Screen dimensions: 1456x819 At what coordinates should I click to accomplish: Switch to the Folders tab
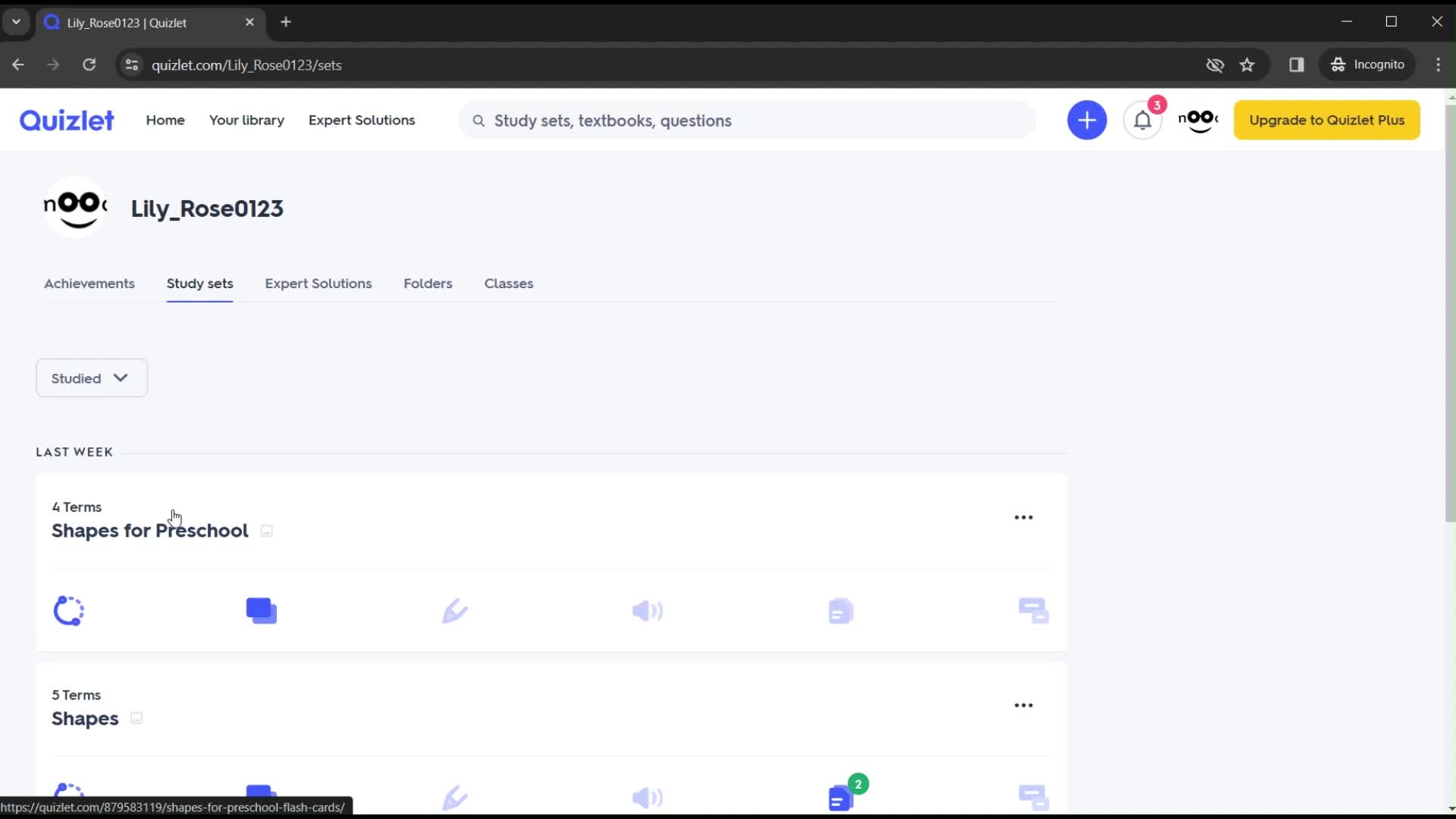(x=428, y=284)
